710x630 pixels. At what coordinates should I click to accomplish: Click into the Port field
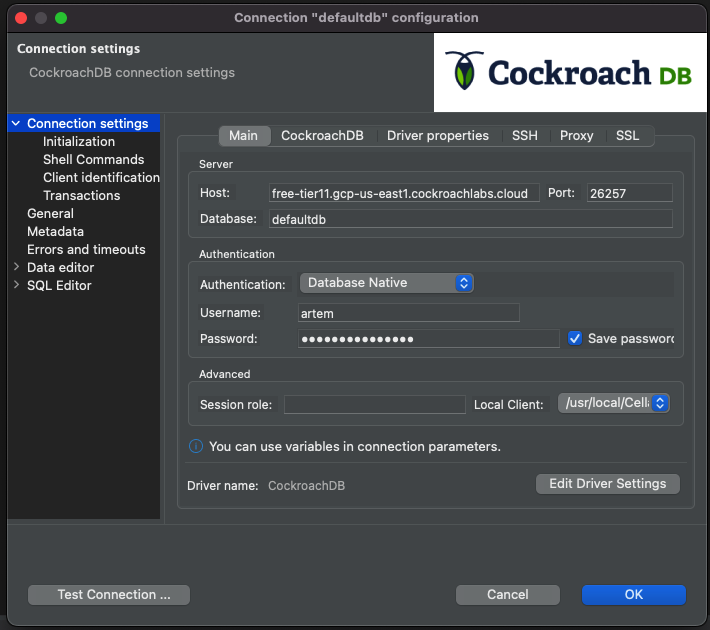point(629,193)
